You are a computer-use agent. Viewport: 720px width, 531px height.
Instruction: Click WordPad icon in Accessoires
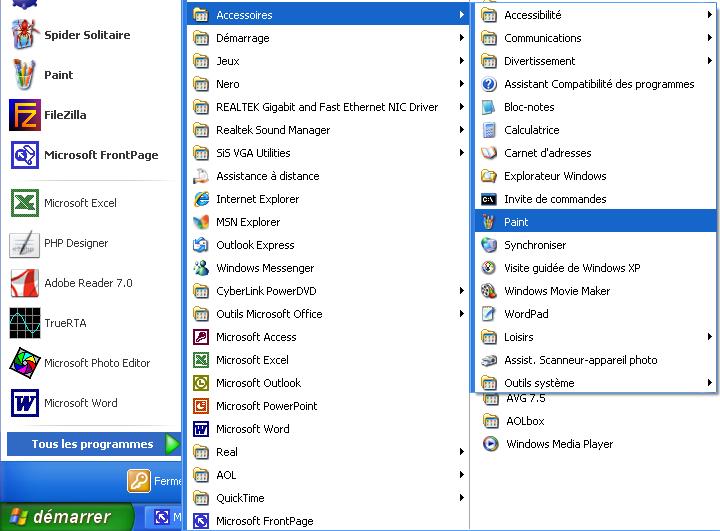(489, 314)
